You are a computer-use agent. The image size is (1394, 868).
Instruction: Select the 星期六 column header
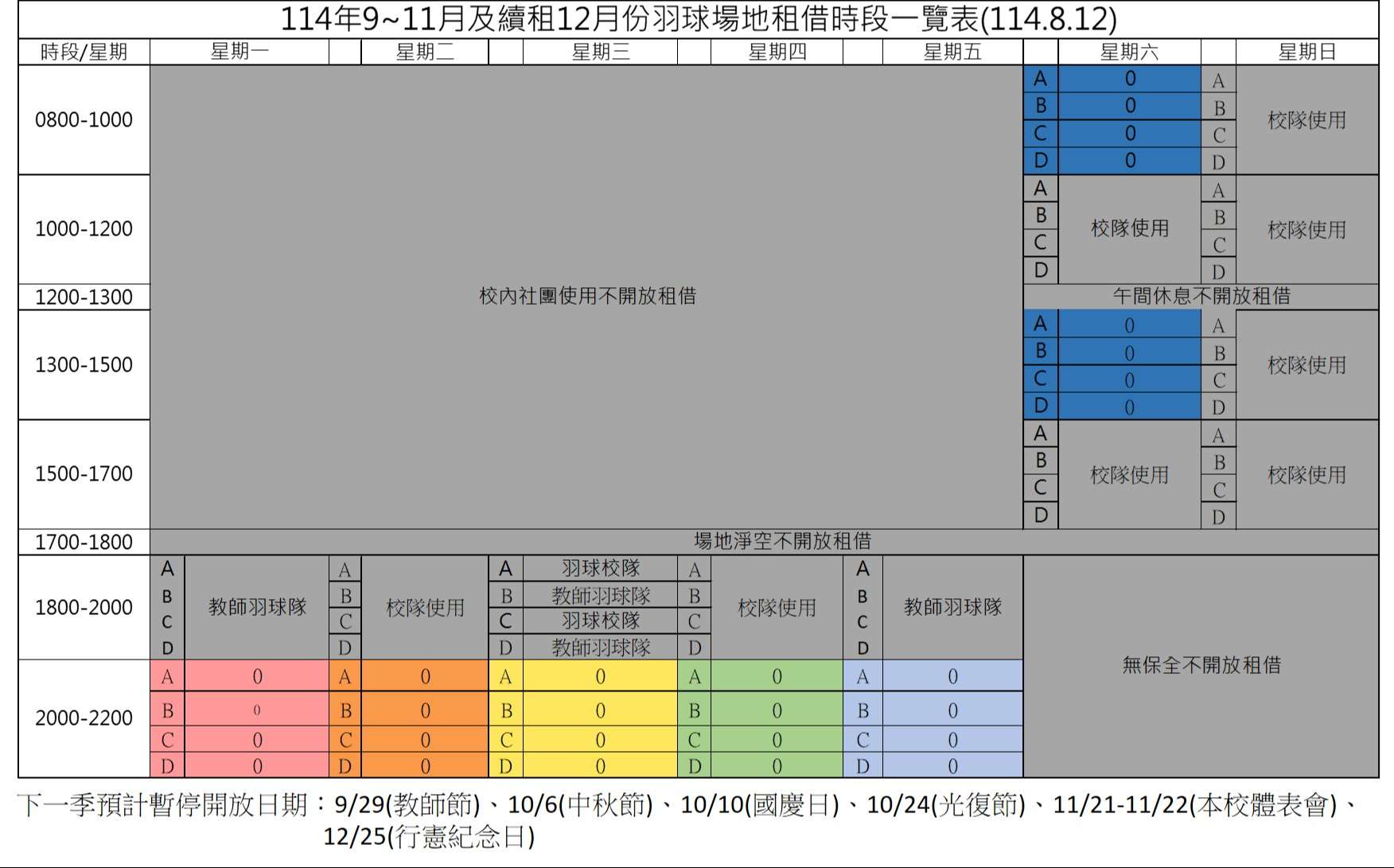1129,53
